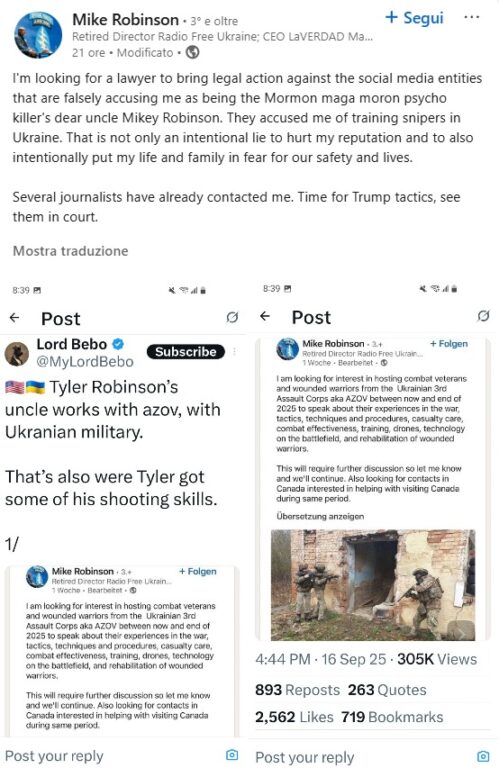Viewport: 499px width, 768px height.
Task: Subscribe to Lord Bebo
Action: click(186, 352)
